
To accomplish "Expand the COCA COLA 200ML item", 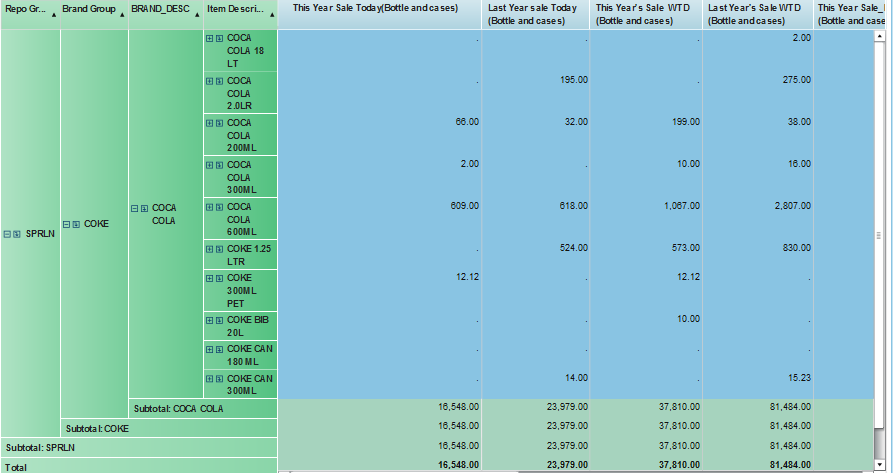I will pos(210,123).
